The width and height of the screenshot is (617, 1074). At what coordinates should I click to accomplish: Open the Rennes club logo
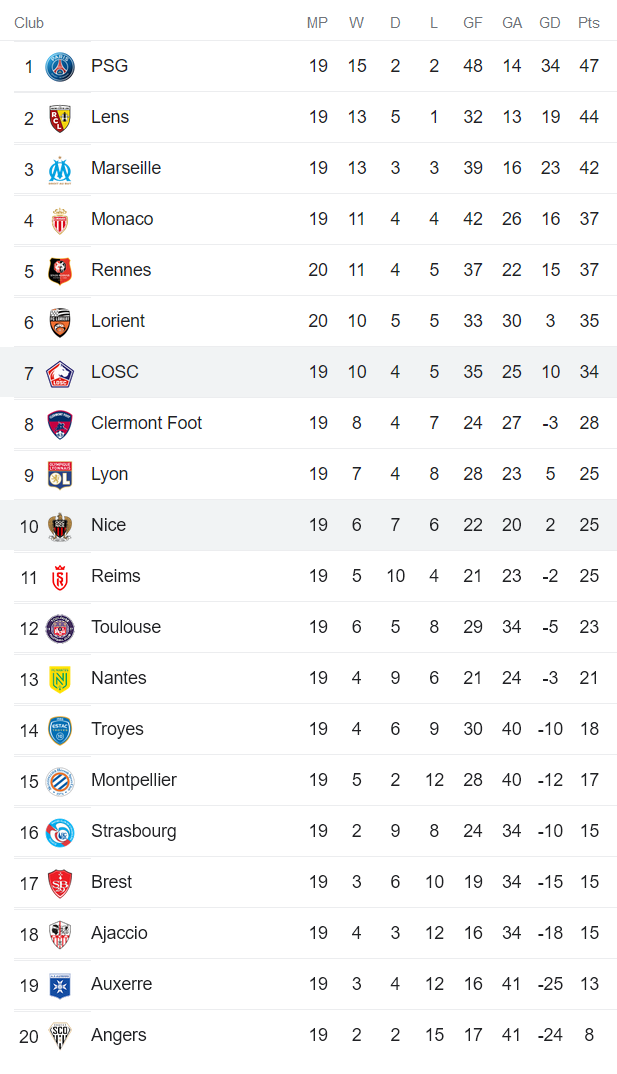[x=60, y=271]
